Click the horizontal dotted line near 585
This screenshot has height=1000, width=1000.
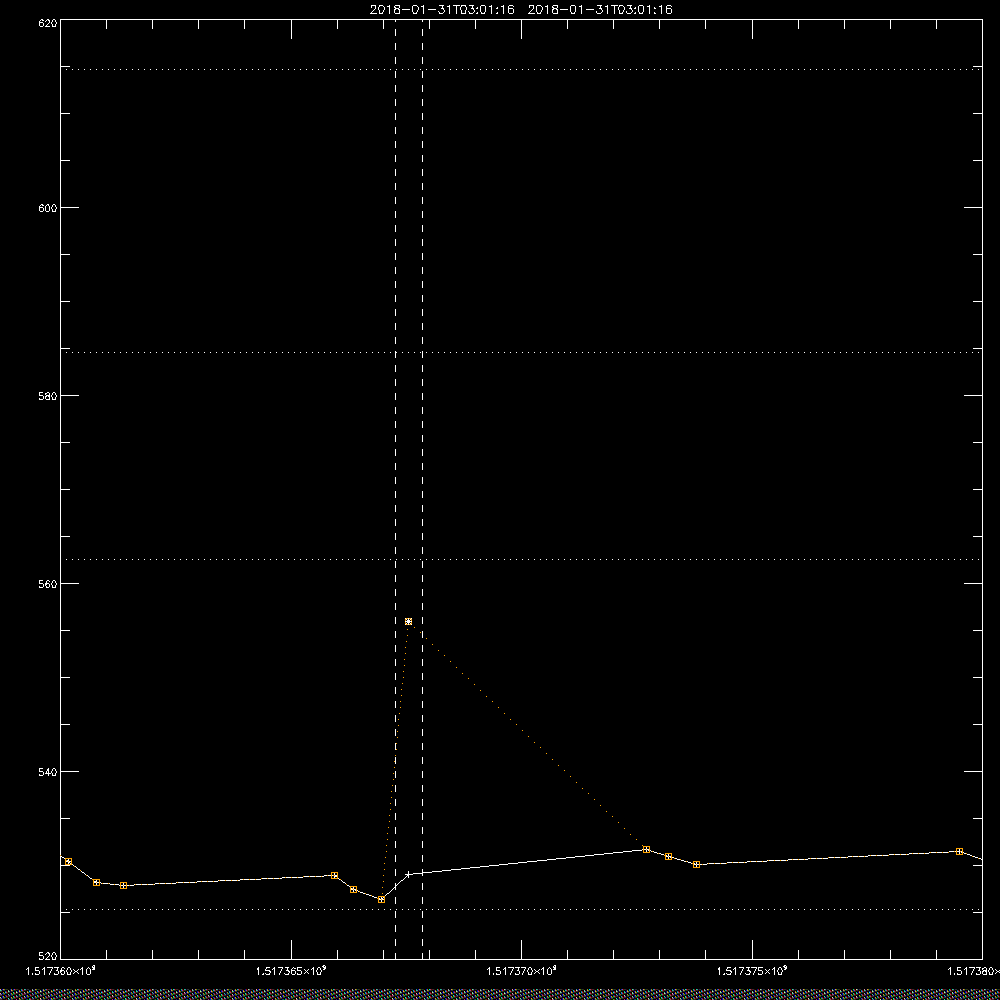521,352
